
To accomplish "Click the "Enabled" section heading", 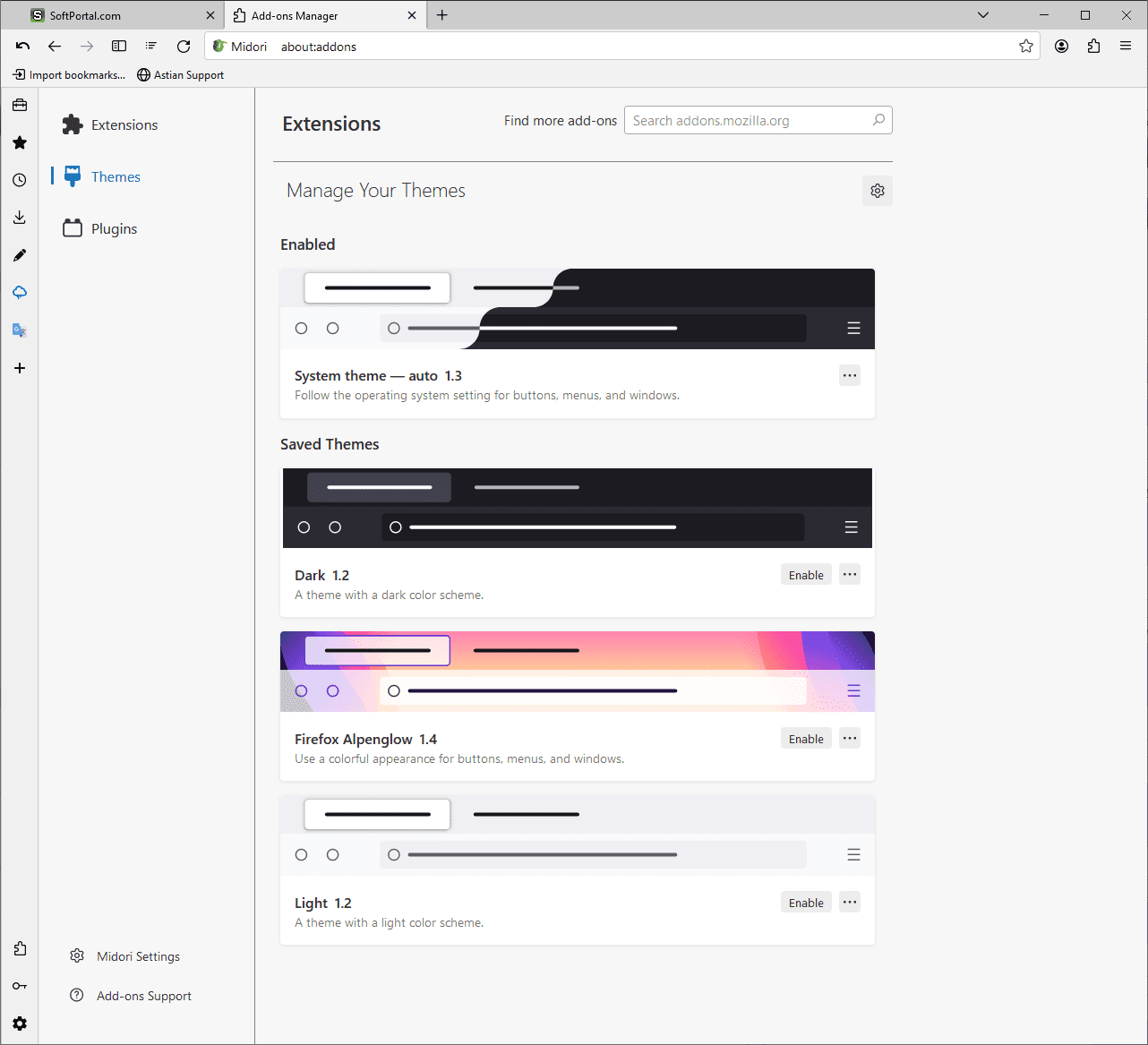I will coord(308,244).
